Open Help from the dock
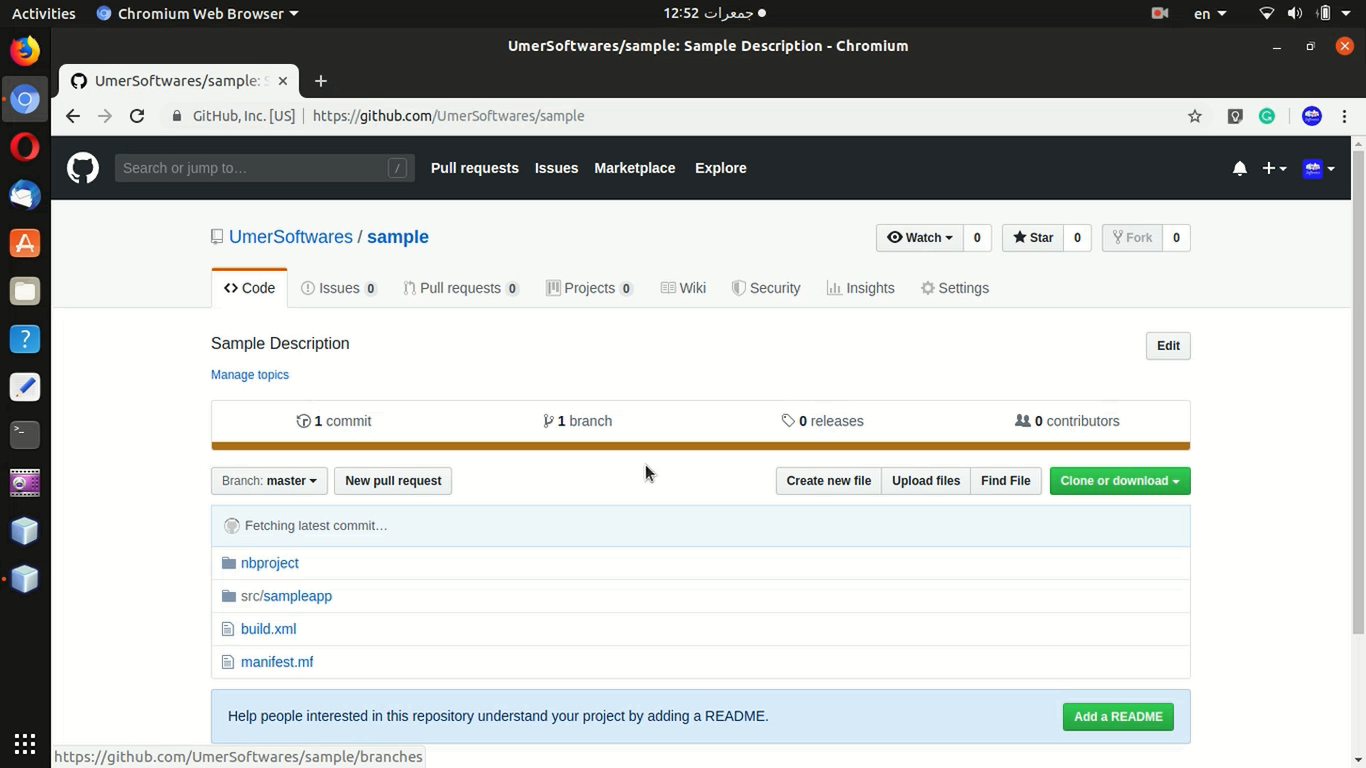Screen dimensions: 1366x768 pos(25,339)
